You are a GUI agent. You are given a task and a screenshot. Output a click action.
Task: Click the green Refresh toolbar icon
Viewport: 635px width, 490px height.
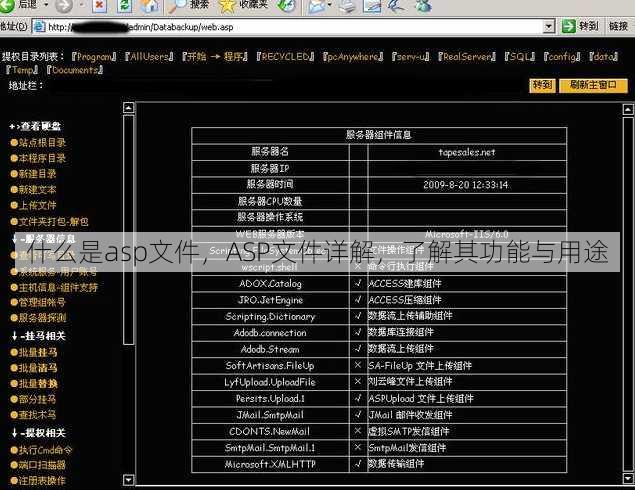pyautogui.click(x=124, y=5)
